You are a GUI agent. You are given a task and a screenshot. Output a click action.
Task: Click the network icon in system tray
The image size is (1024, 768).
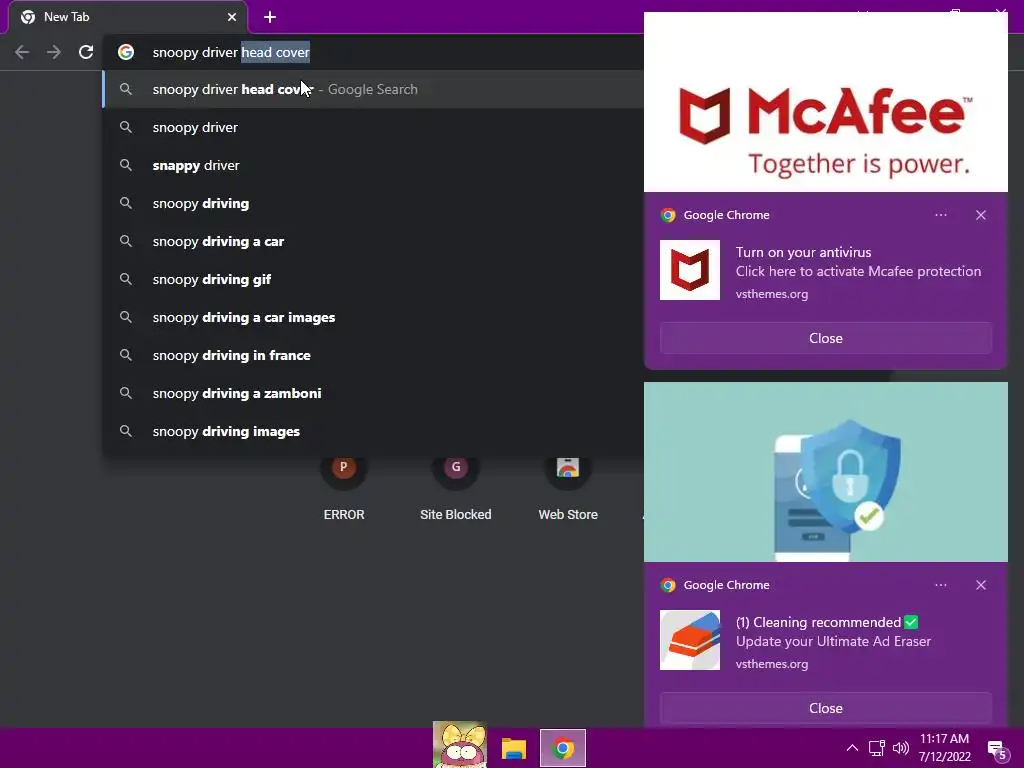(x=876, y=748)
